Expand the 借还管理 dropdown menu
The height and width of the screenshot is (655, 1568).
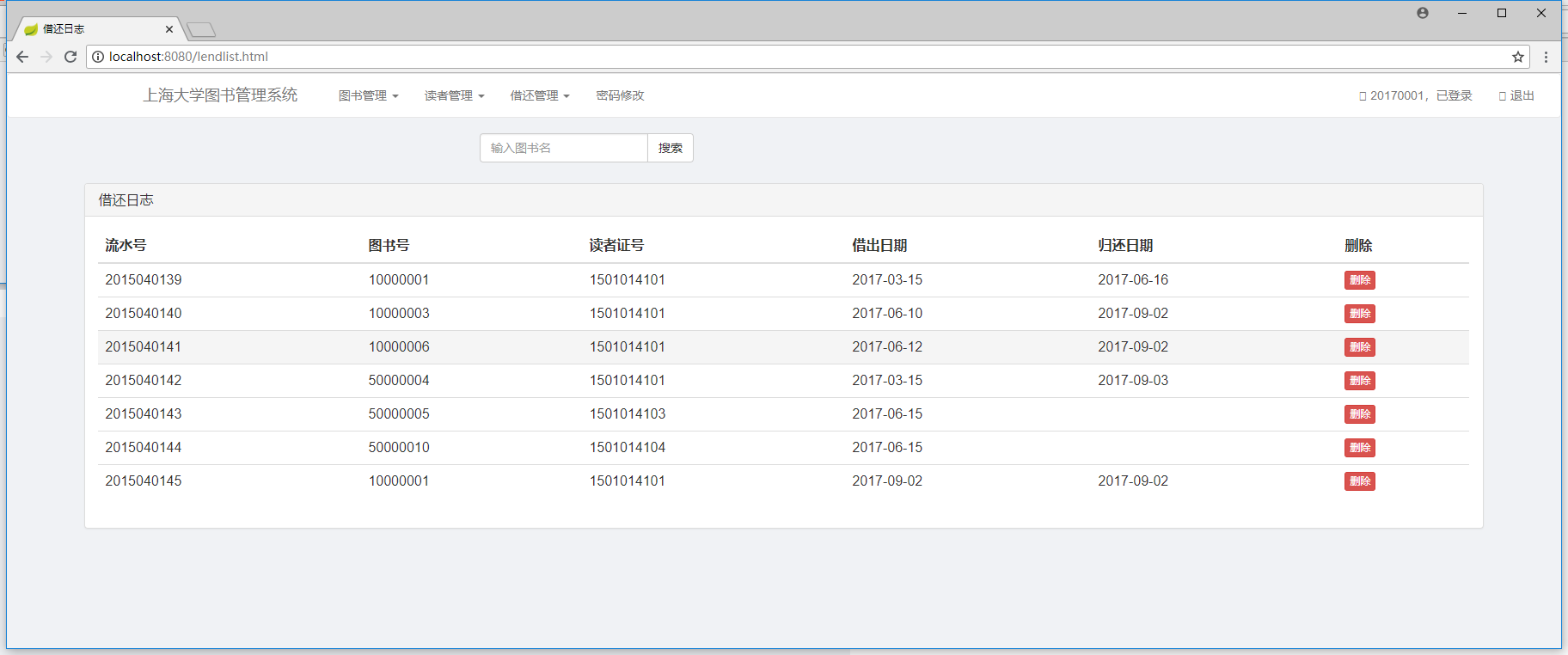tap(540, 95)
